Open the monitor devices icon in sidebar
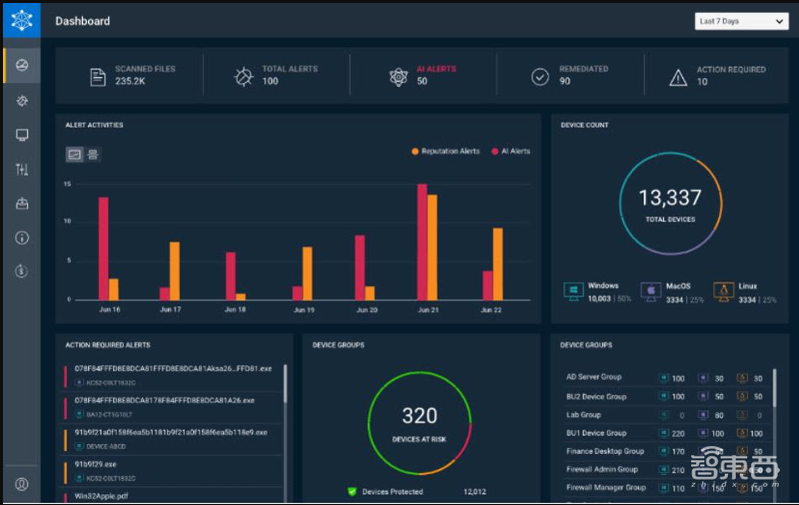 [22, 135]
